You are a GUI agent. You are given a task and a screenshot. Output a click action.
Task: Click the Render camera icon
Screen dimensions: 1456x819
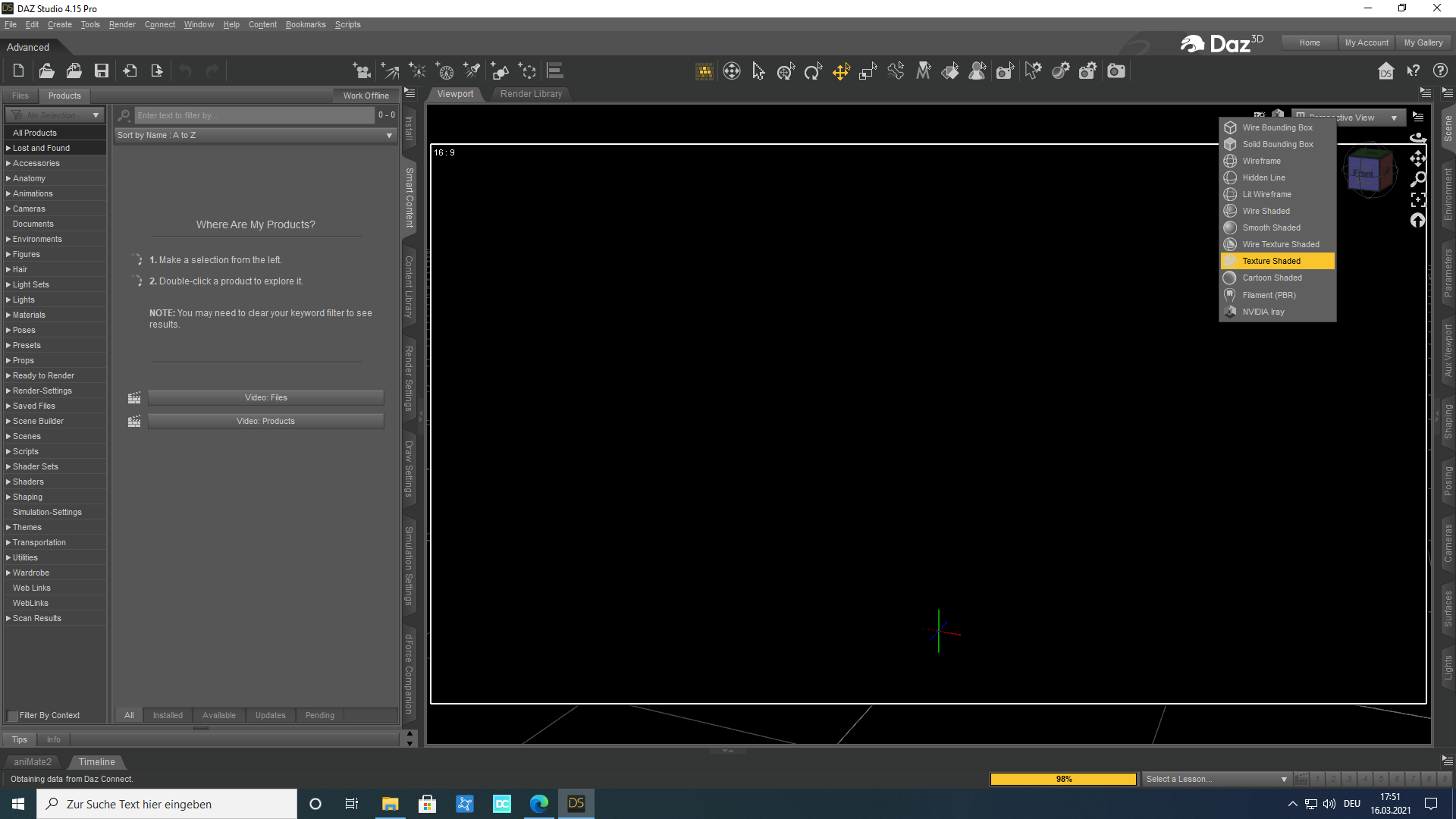coord(1116,71)
